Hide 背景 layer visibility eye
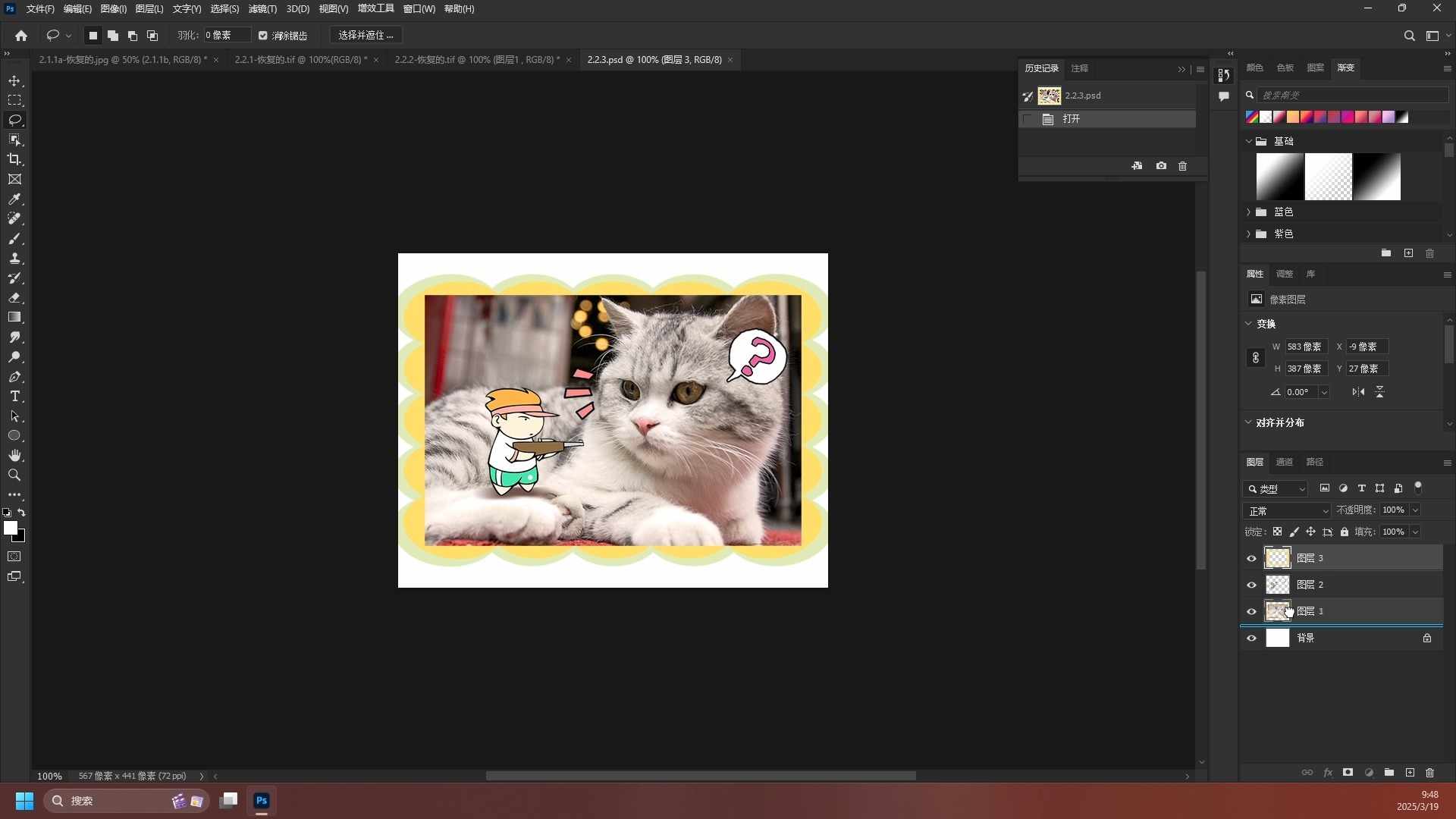This screenshot has width=1456, height=819. click(1251, 638)
